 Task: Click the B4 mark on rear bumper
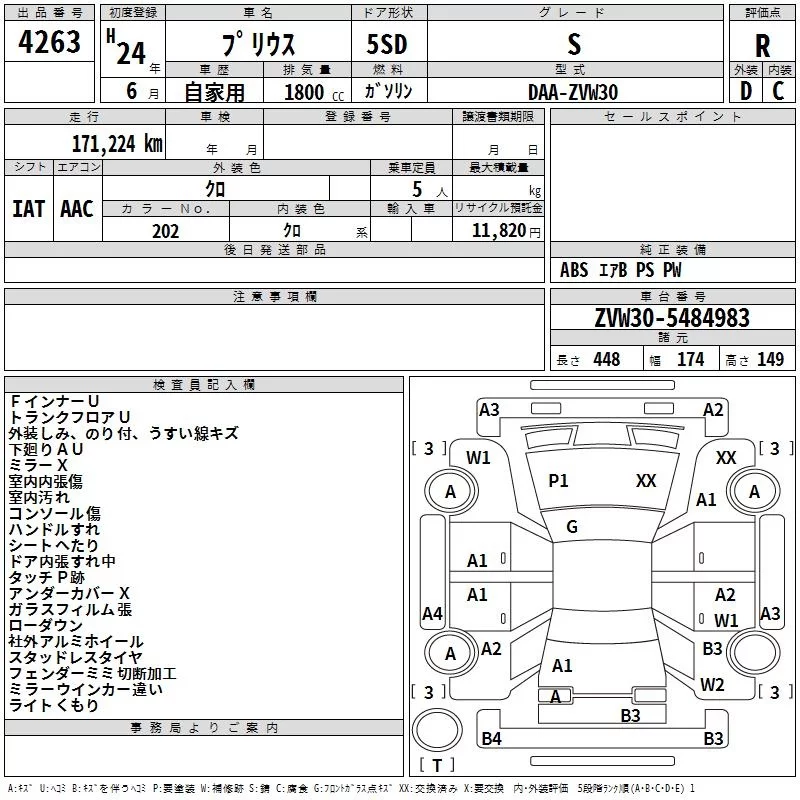tap(491, 739)
